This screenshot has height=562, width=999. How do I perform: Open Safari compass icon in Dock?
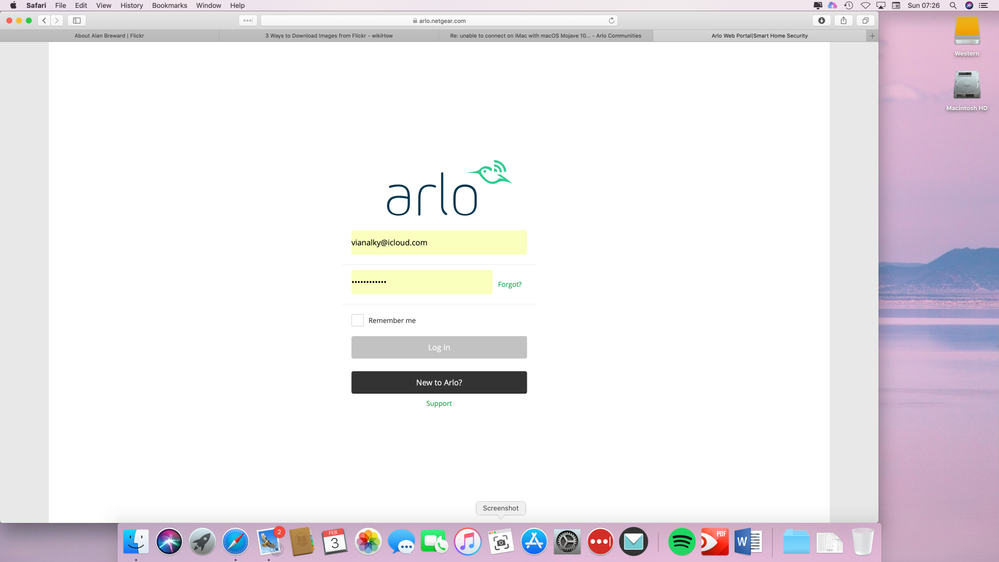click(235, 542)
